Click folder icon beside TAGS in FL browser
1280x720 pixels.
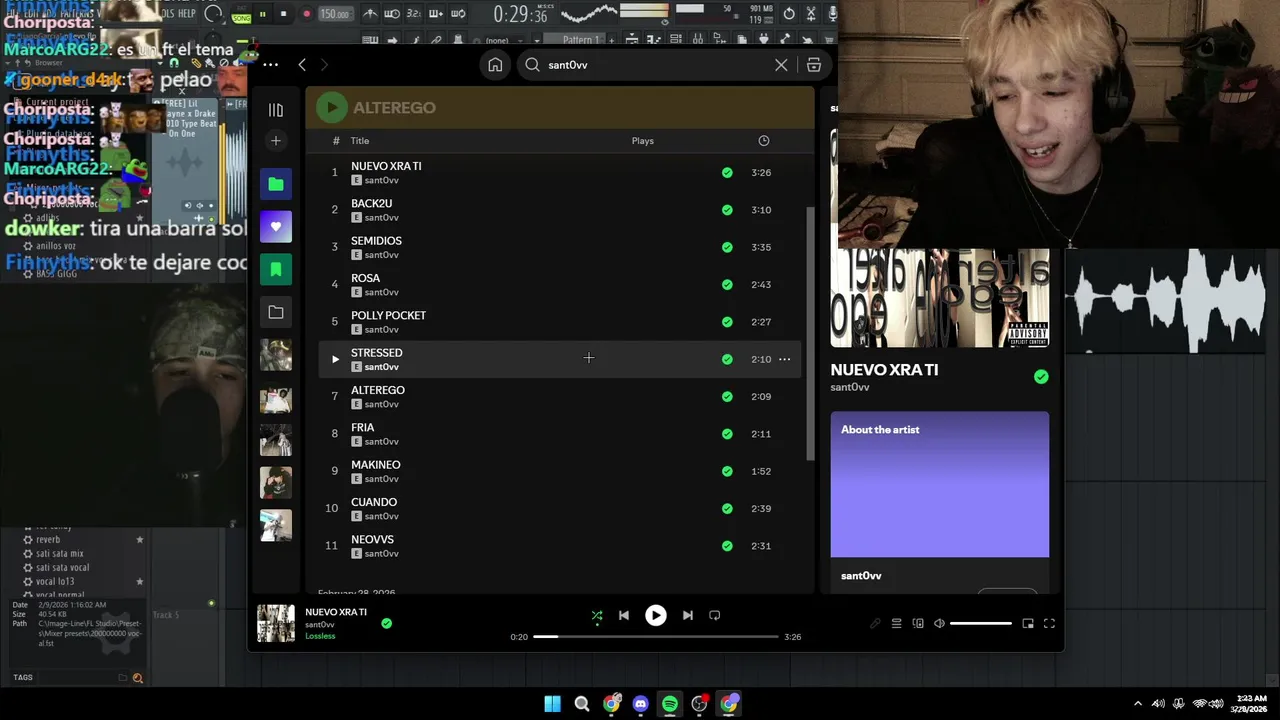[x=123, y=678]
